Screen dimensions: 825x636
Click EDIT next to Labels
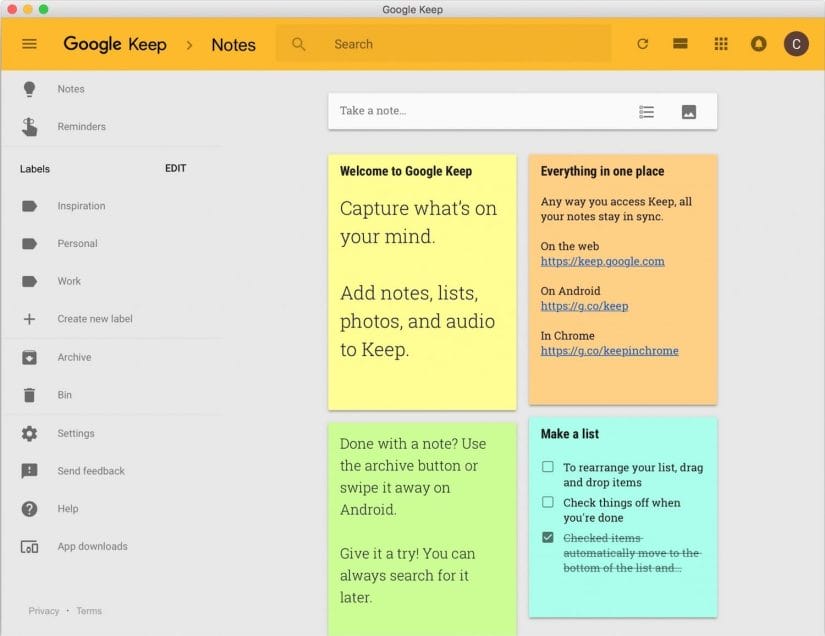click(x=175, y=168)
